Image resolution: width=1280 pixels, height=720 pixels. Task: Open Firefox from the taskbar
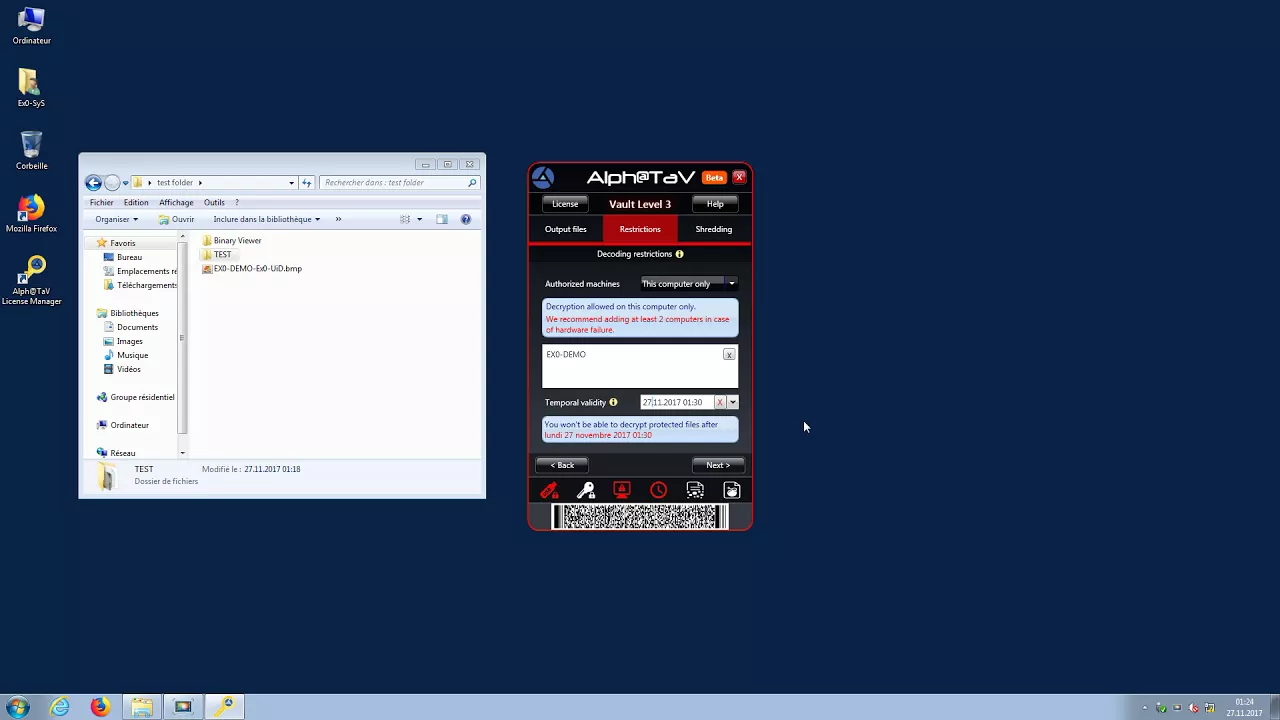point(100,707)
